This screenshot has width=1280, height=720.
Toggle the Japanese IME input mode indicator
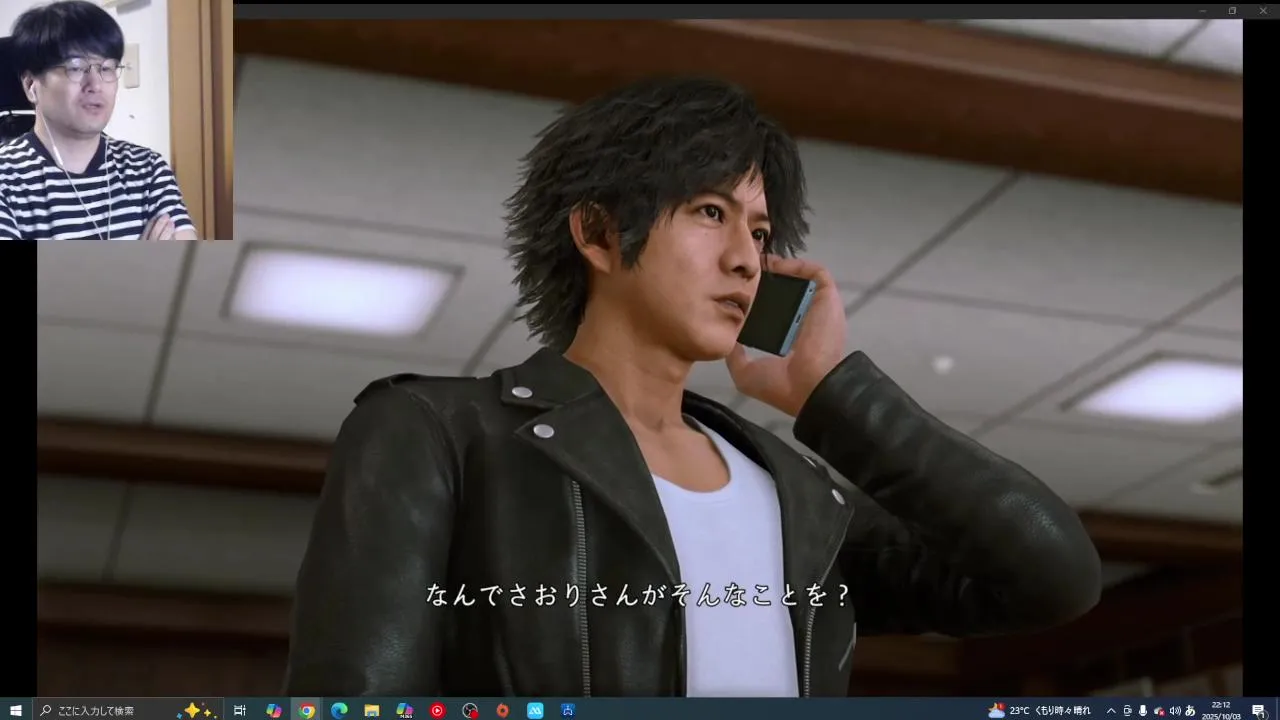(x=1190, y=710)
